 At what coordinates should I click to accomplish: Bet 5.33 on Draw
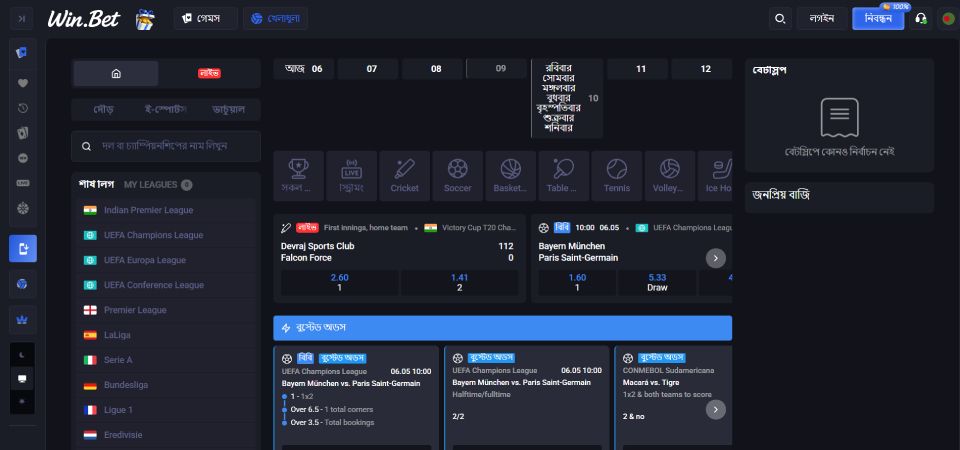657,282
